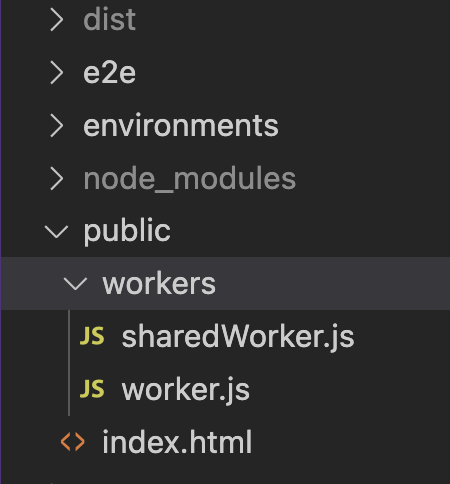Click the JS icon beside worker.js

[x=92, y=389]
